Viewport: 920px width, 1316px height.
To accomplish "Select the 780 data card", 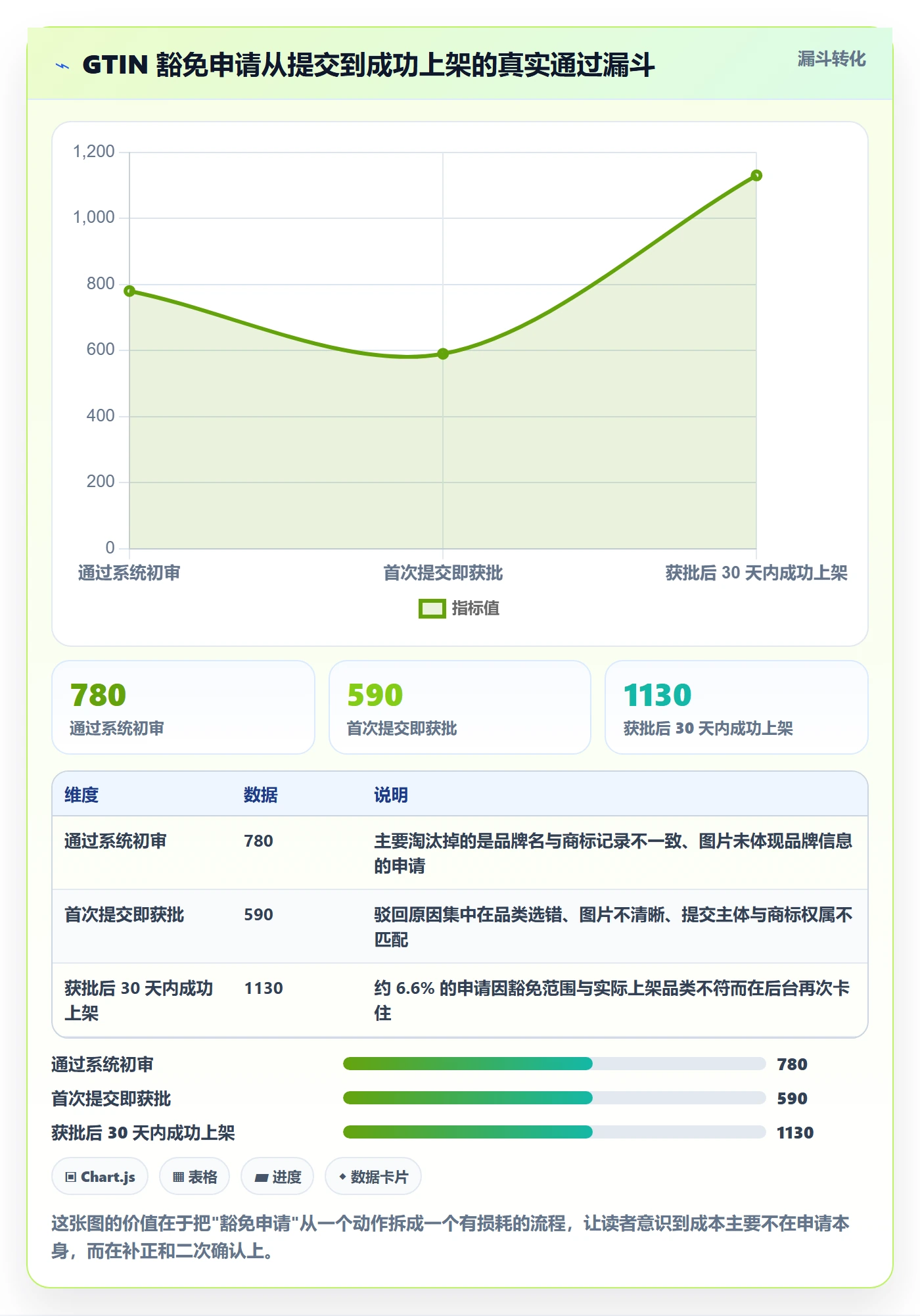I will (x=183, y=707).
